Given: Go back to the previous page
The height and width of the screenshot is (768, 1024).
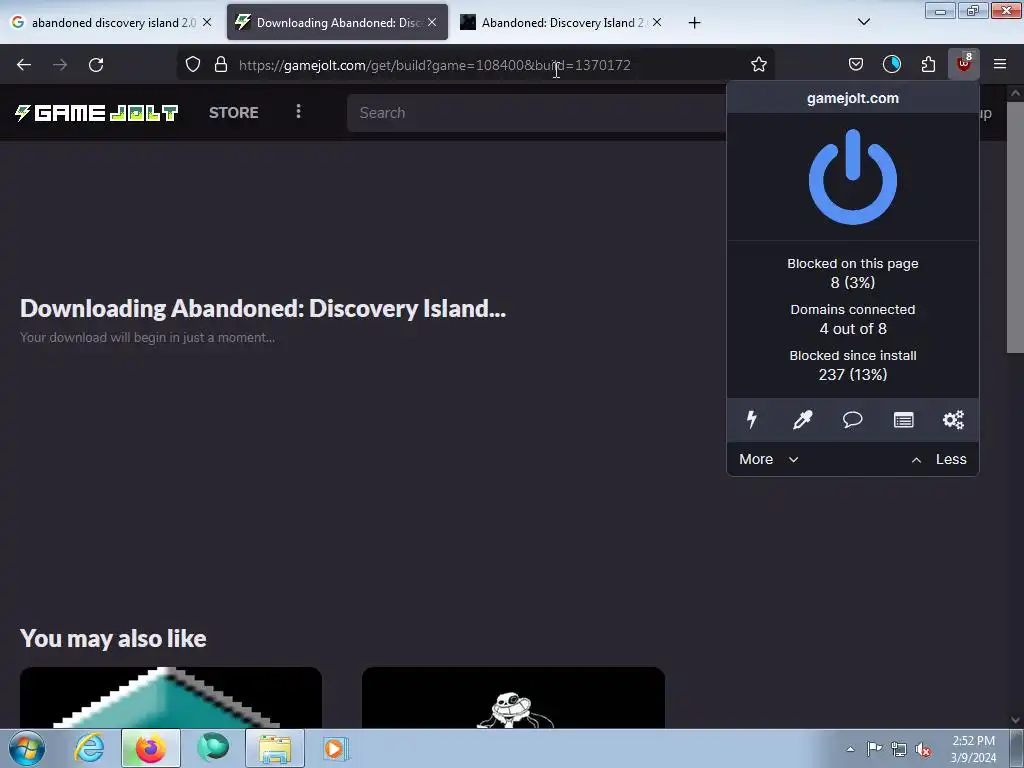Looking at the screenshot, I should 24,65.
